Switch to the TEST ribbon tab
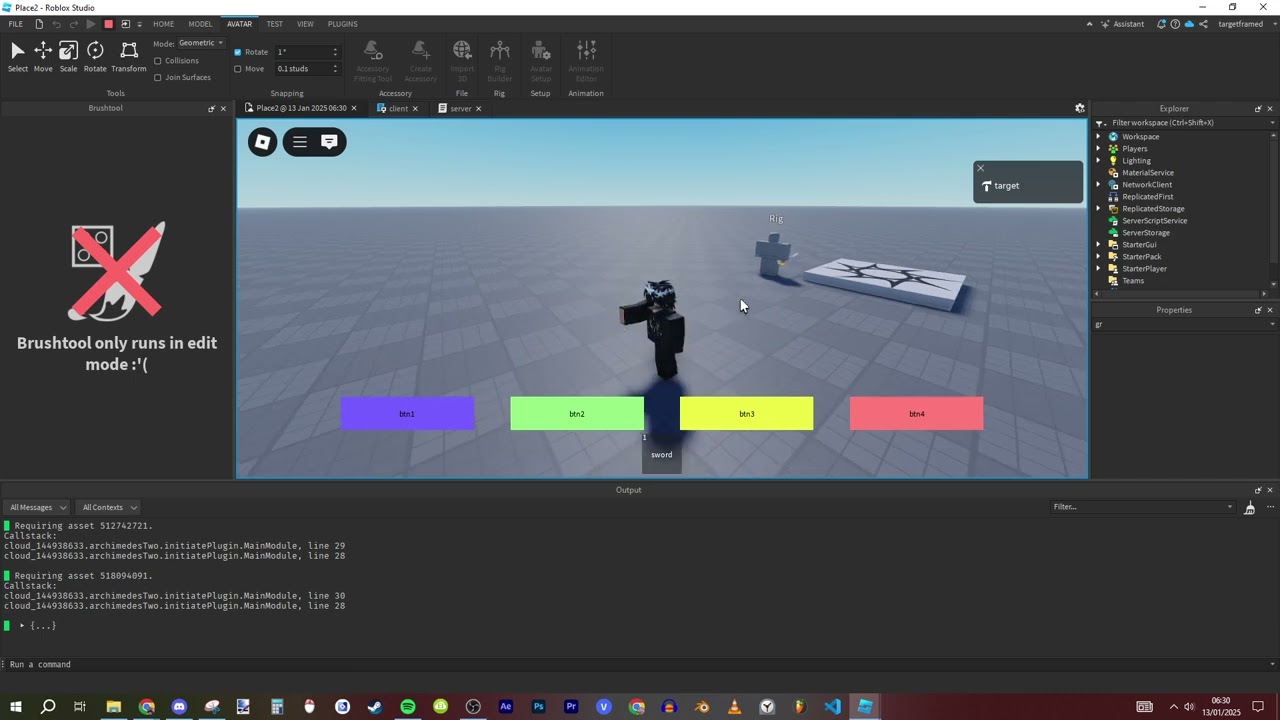 click(274, 24)
